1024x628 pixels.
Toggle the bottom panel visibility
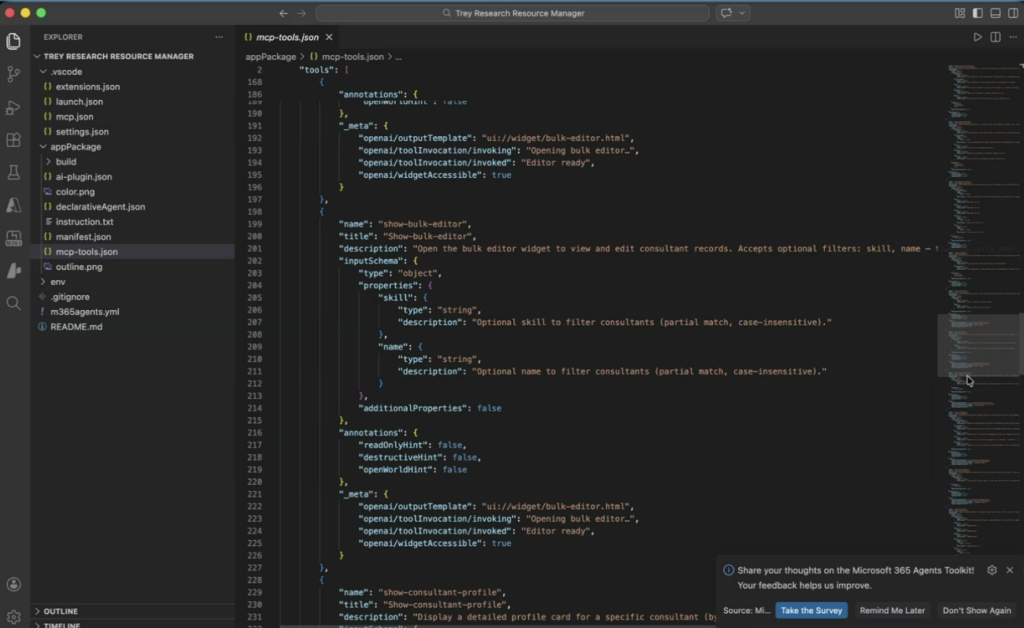pos(995,13)
